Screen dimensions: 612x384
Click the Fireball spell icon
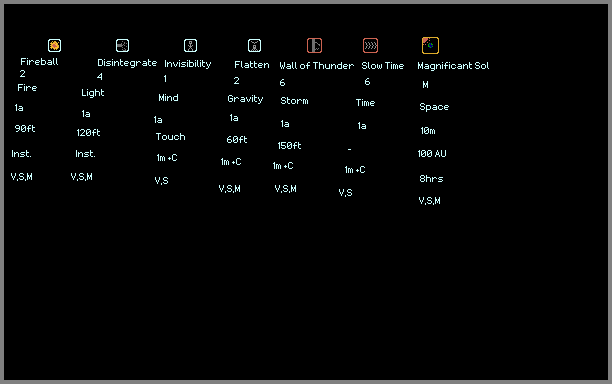(x=54, y=46)
